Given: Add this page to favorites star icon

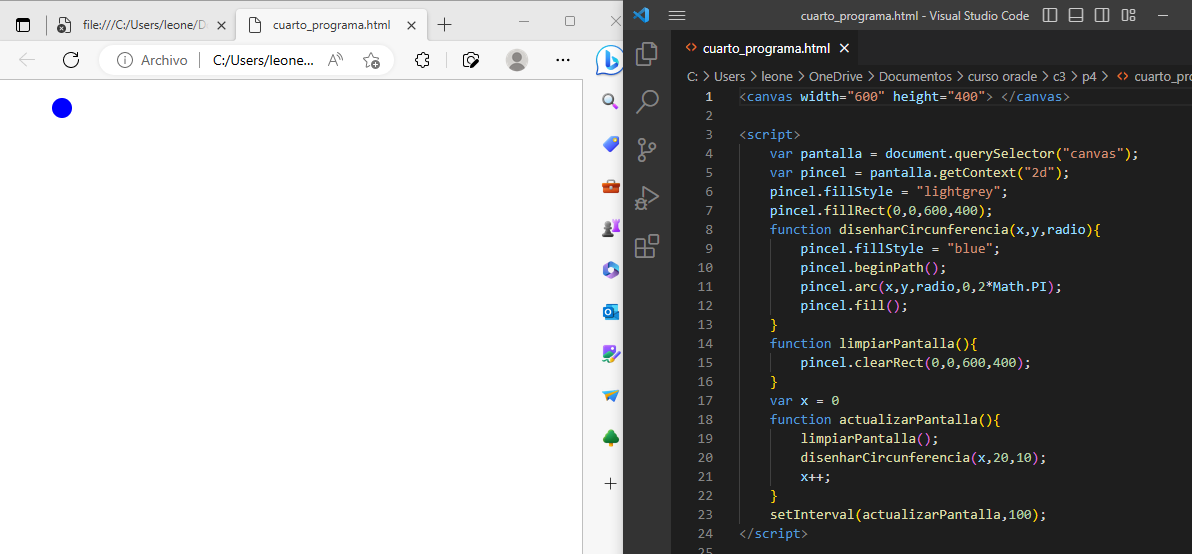Looking at the screenshot, I should click(371, 60).
